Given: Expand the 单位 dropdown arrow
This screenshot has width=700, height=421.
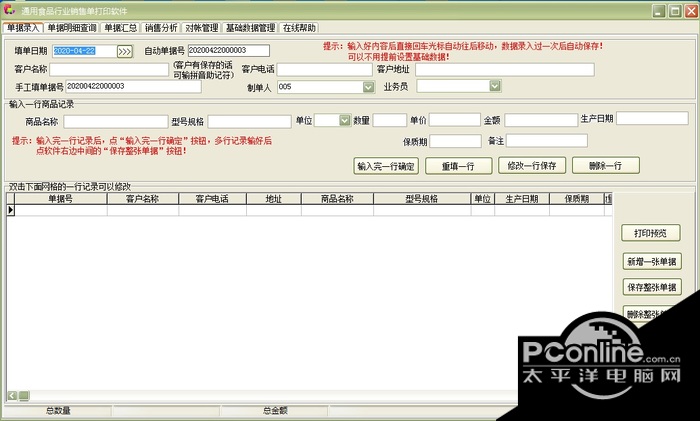Looking at the screenshot, I should pos(345,120).
